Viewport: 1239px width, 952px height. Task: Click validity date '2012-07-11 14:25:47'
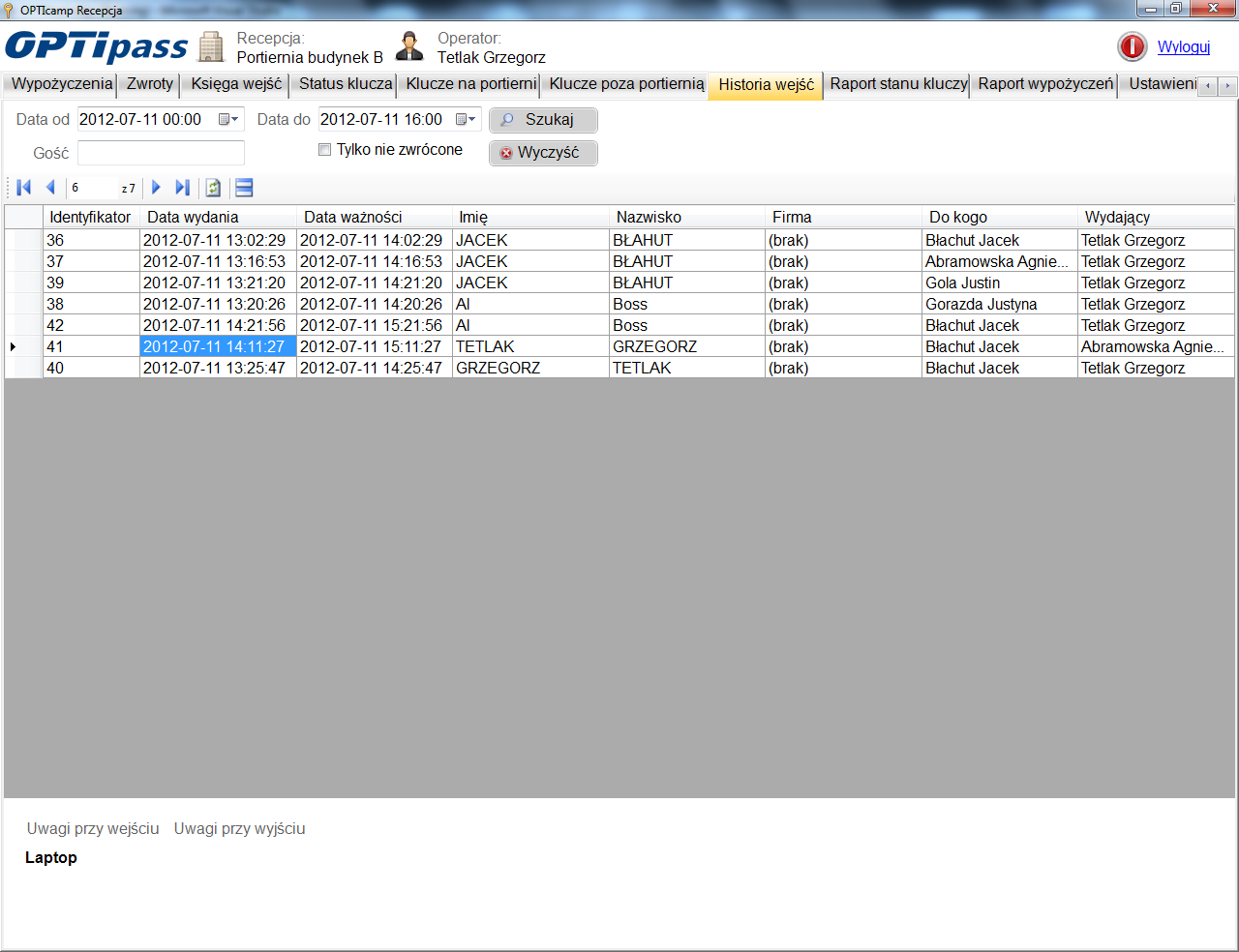pyautogui.click(x=375, y=368)
